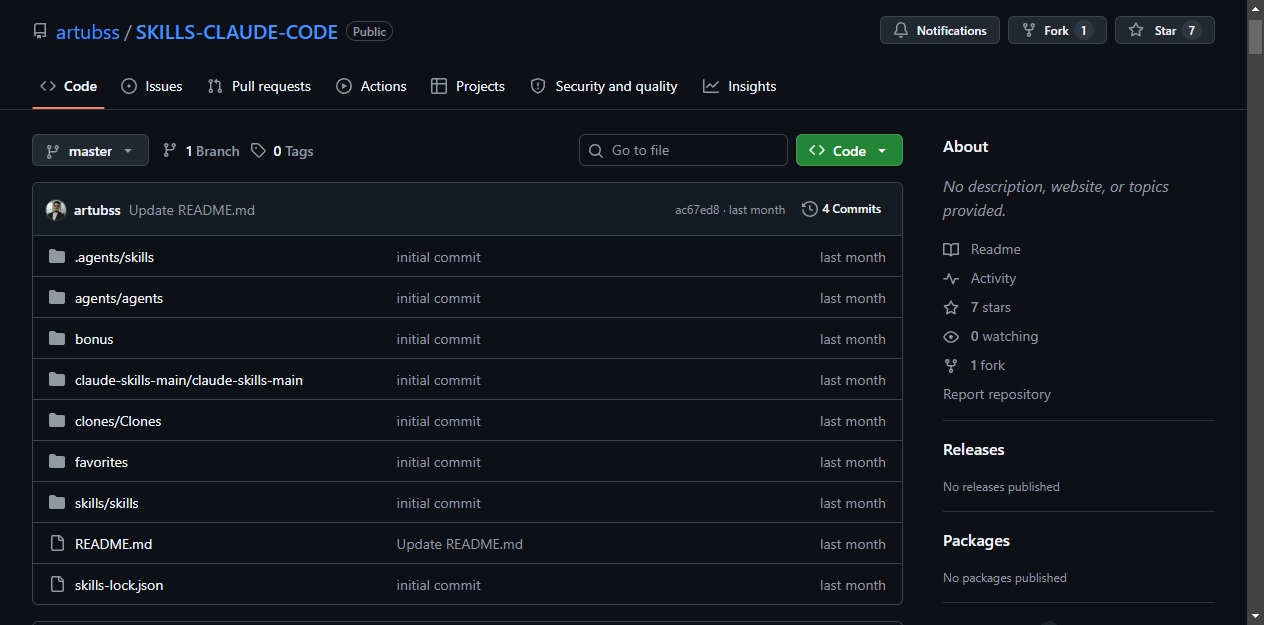Open the Releases heading link
The width and height of the screenshot is (1264, 625).
pyautogui.click(x=974, y=449)
